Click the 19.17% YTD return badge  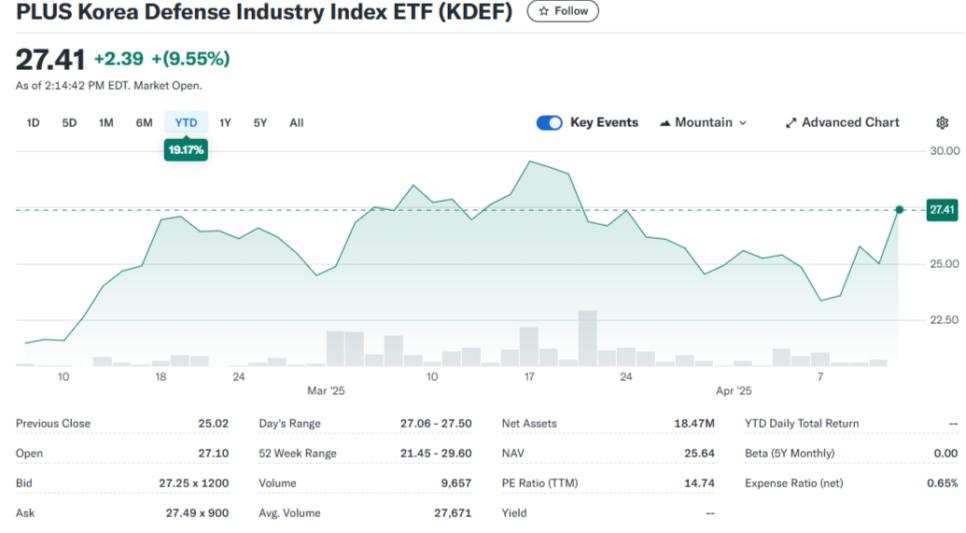tap(185, 150)
